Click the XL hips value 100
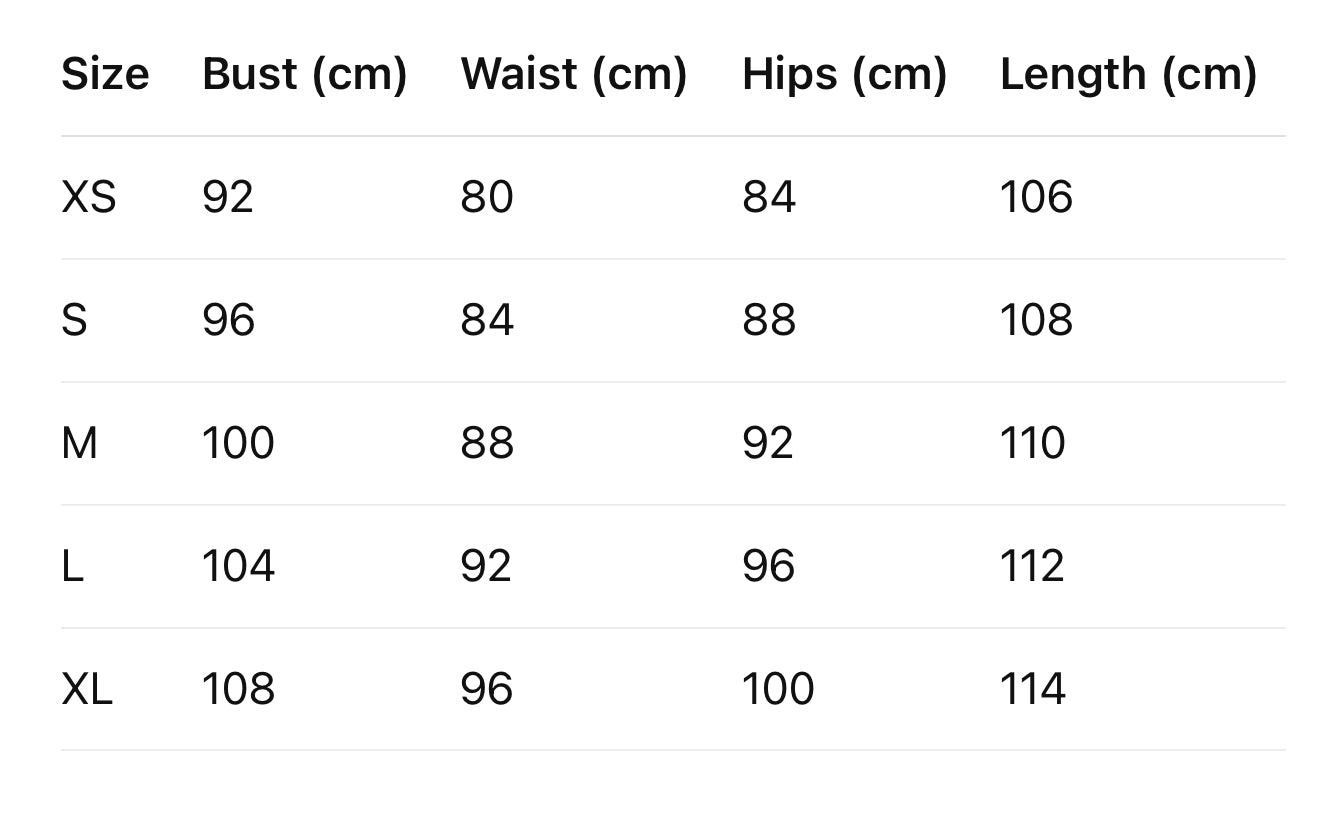The image size is (1320, 813). click(778, 689)
